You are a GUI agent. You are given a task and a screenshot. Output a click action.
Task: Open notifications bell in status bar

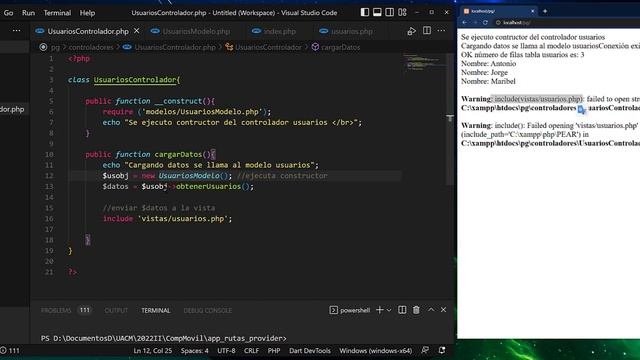(x=442, y=350)
